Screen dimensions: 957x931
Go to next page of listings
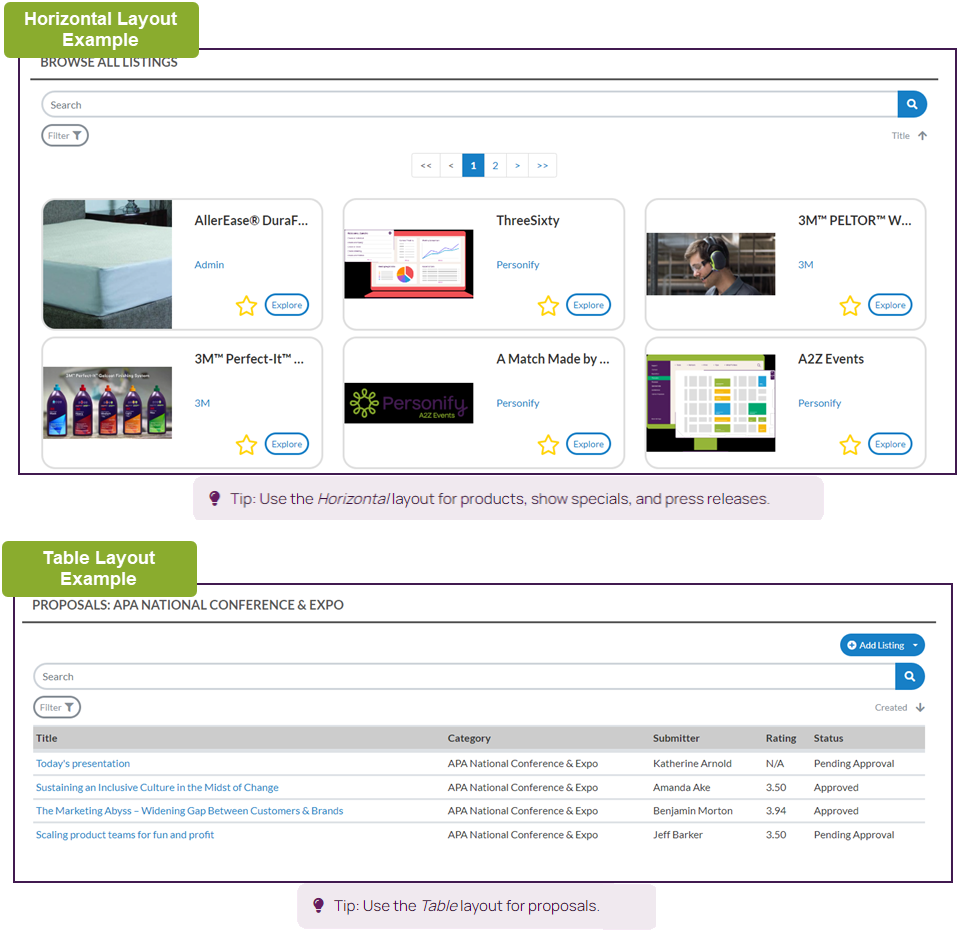click(517, 165)
